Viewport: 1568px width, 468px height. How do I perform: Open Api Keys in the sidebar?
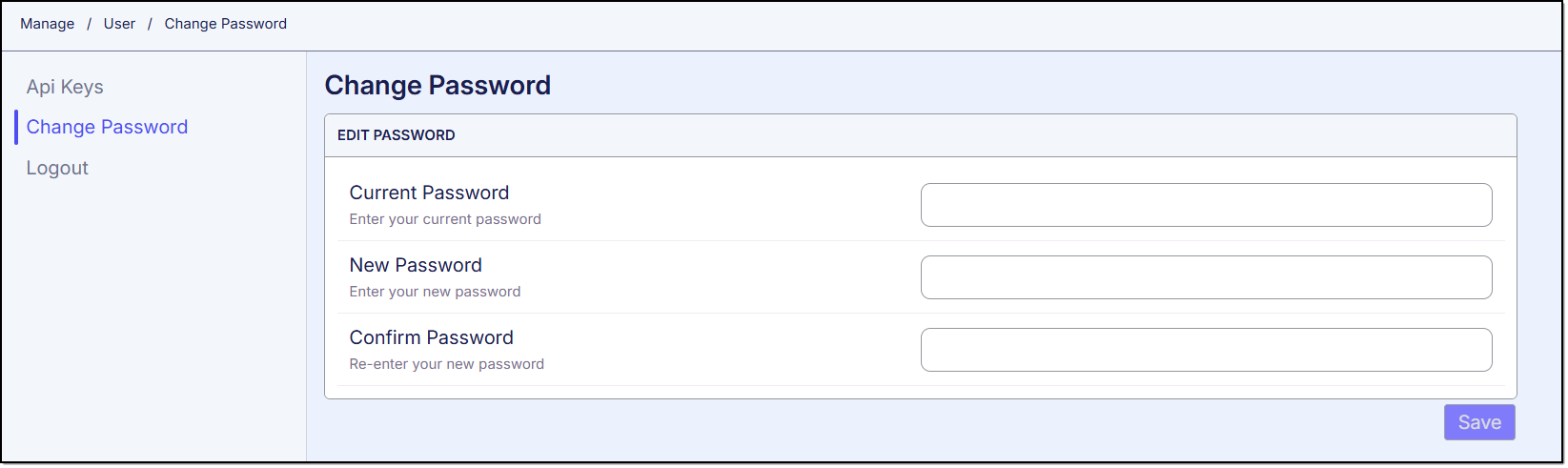pyautogui.click(x=65, y=87)
